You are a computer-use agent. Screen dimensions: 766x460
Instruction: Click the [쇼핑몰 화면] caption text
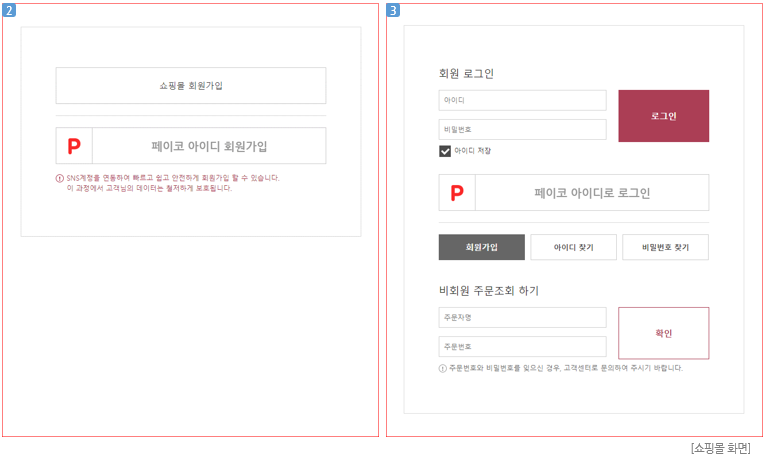pyautogui.click(x=720, y=448)
